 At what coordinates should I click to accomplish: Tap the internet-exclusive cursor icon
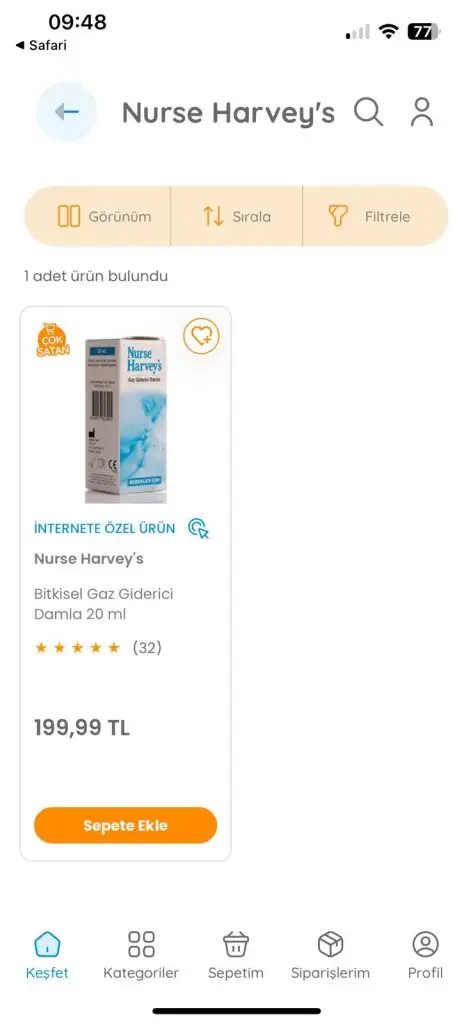198,528
